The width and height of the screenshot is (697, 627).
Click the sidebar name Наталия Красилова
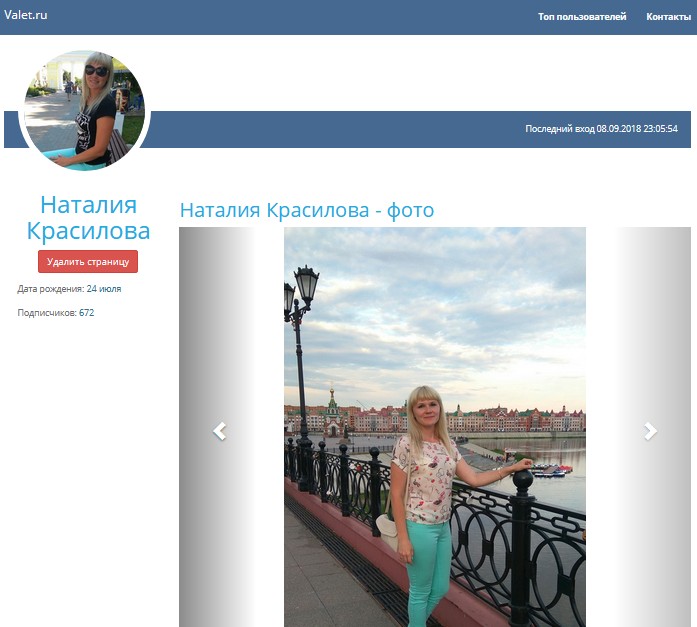coord(88,218)
